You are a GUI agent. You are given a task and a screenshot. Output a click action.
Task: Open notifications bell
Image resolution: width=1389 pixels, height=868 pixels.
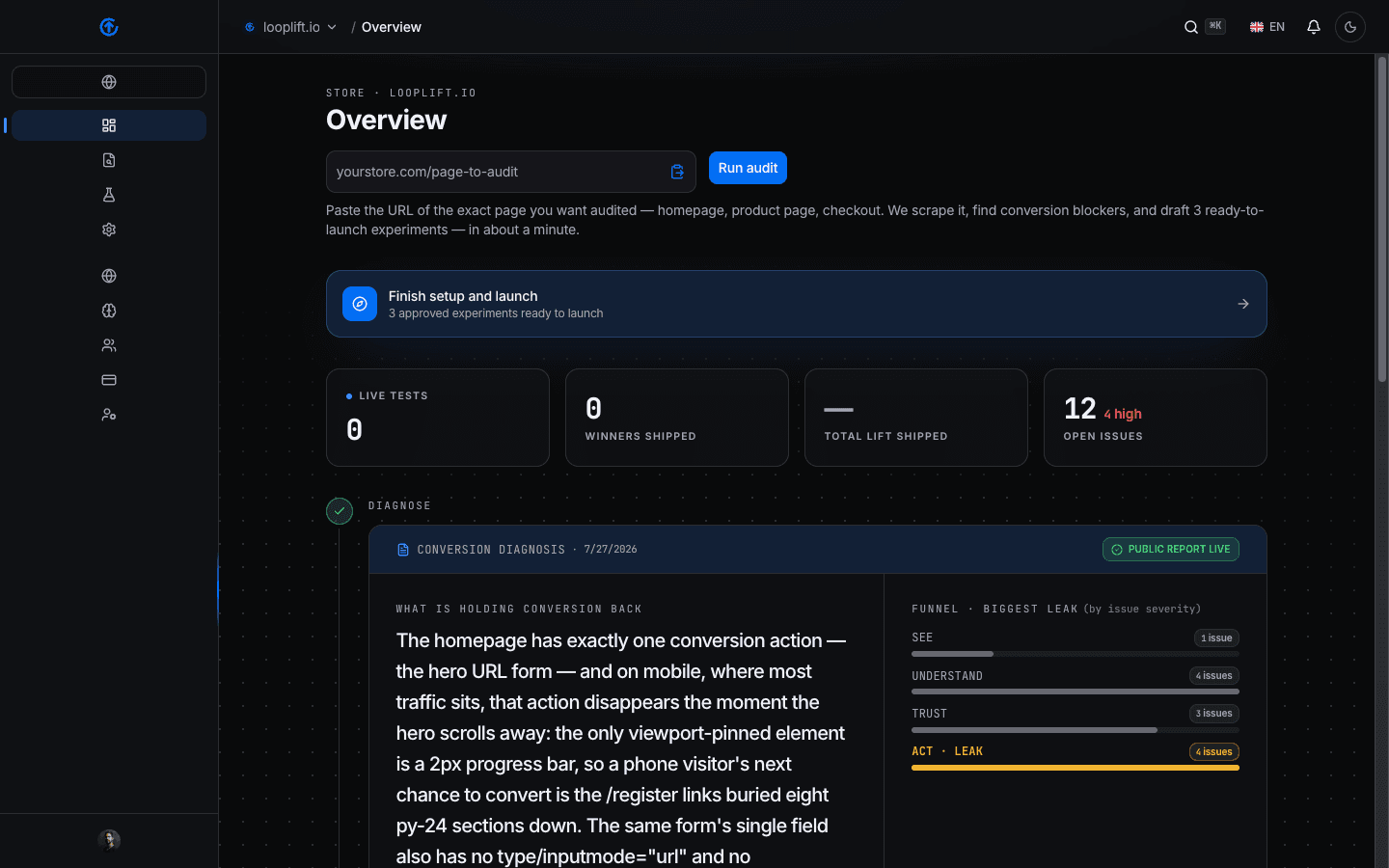[1314, 27]
